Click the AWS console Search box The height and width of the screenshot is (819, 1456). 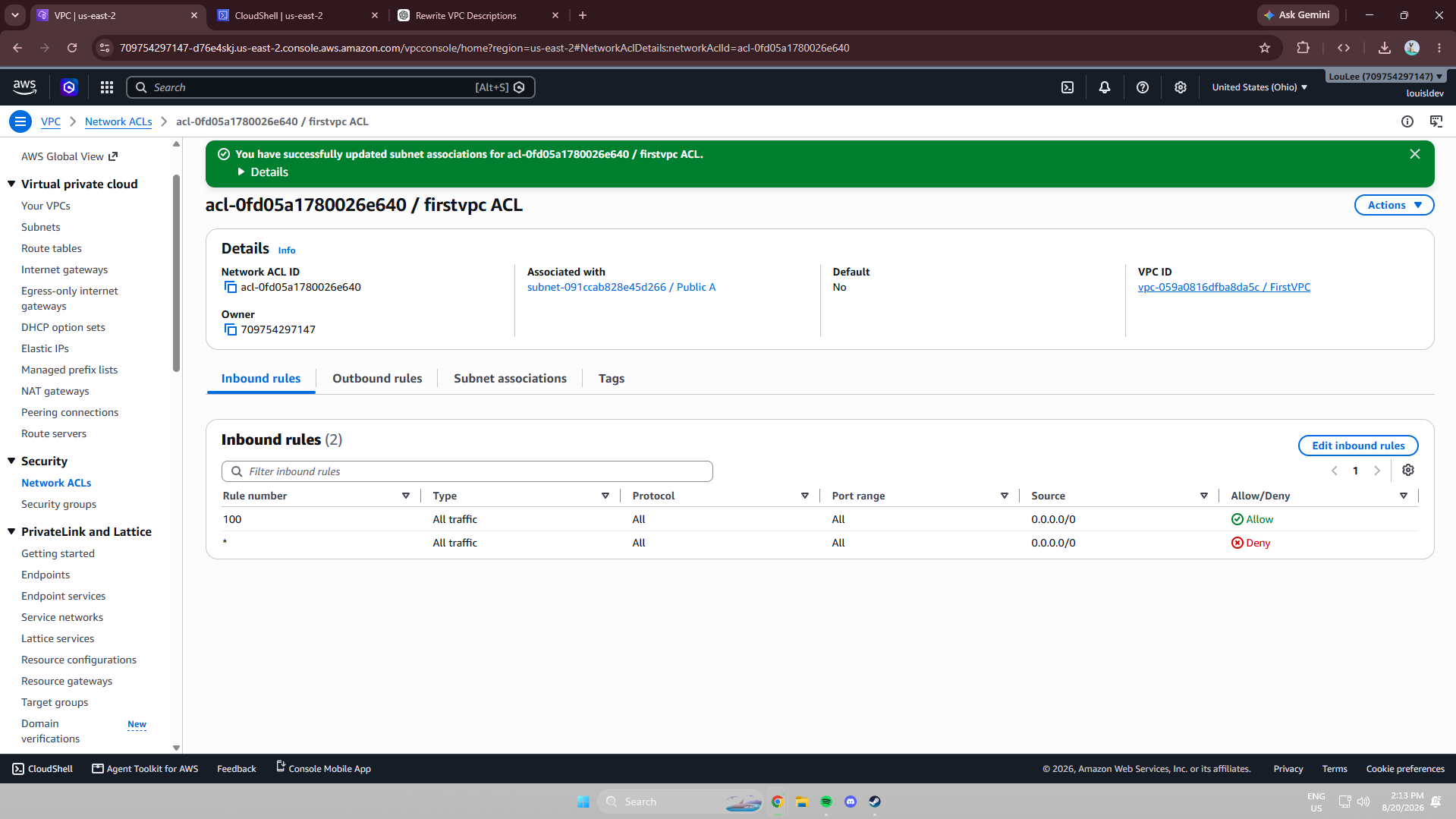330,87
